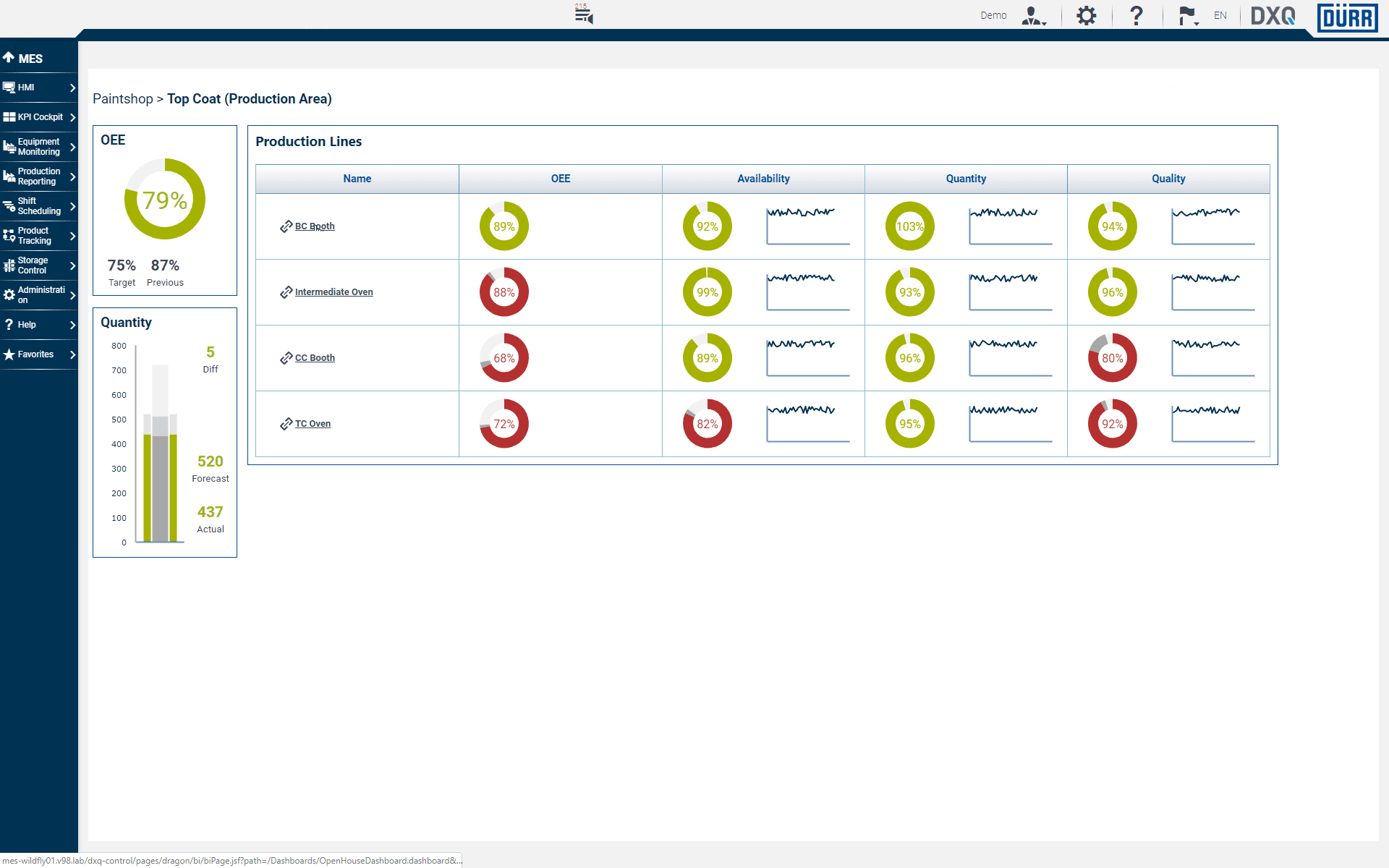The height and width of the screenshot is (868, 1389).
Task: Open Equipment Monitoring menu item
Action: 38,147
